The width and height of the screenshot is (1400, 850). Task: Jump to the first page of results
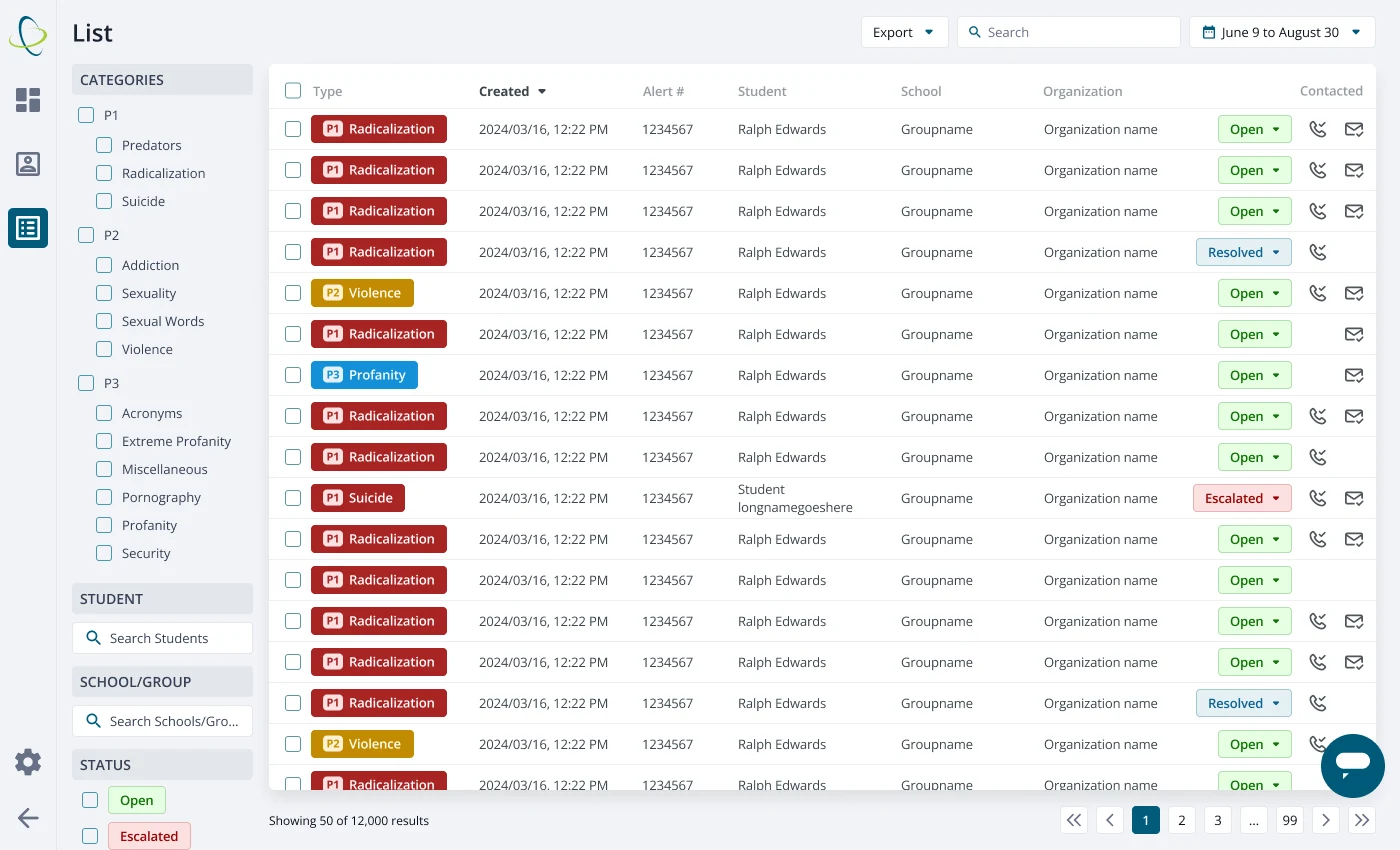pos(1074,820)
